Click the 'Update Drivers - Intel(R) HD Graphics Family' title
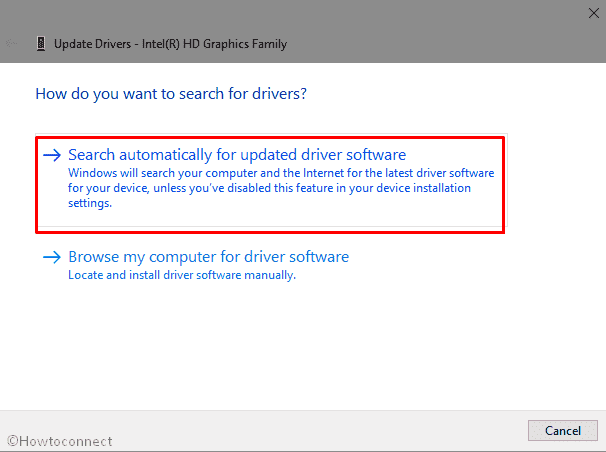The width and height of the screenshot is (606, 452). click(170, 44)
